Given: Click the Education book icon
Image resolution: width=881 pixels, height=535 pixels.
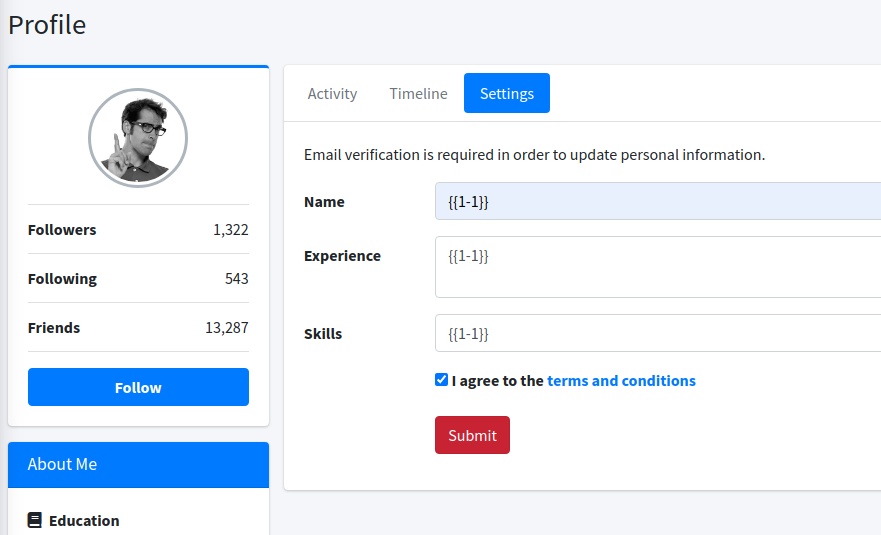Looking at the screenshot, I should coord(35,520).
